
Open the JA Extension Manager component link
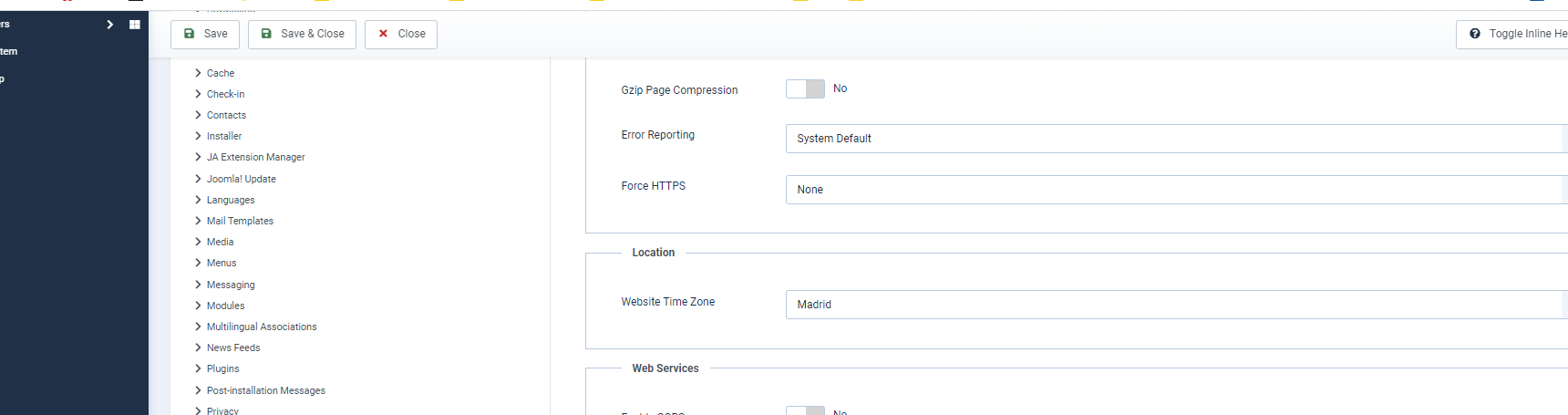click(255, 157)
